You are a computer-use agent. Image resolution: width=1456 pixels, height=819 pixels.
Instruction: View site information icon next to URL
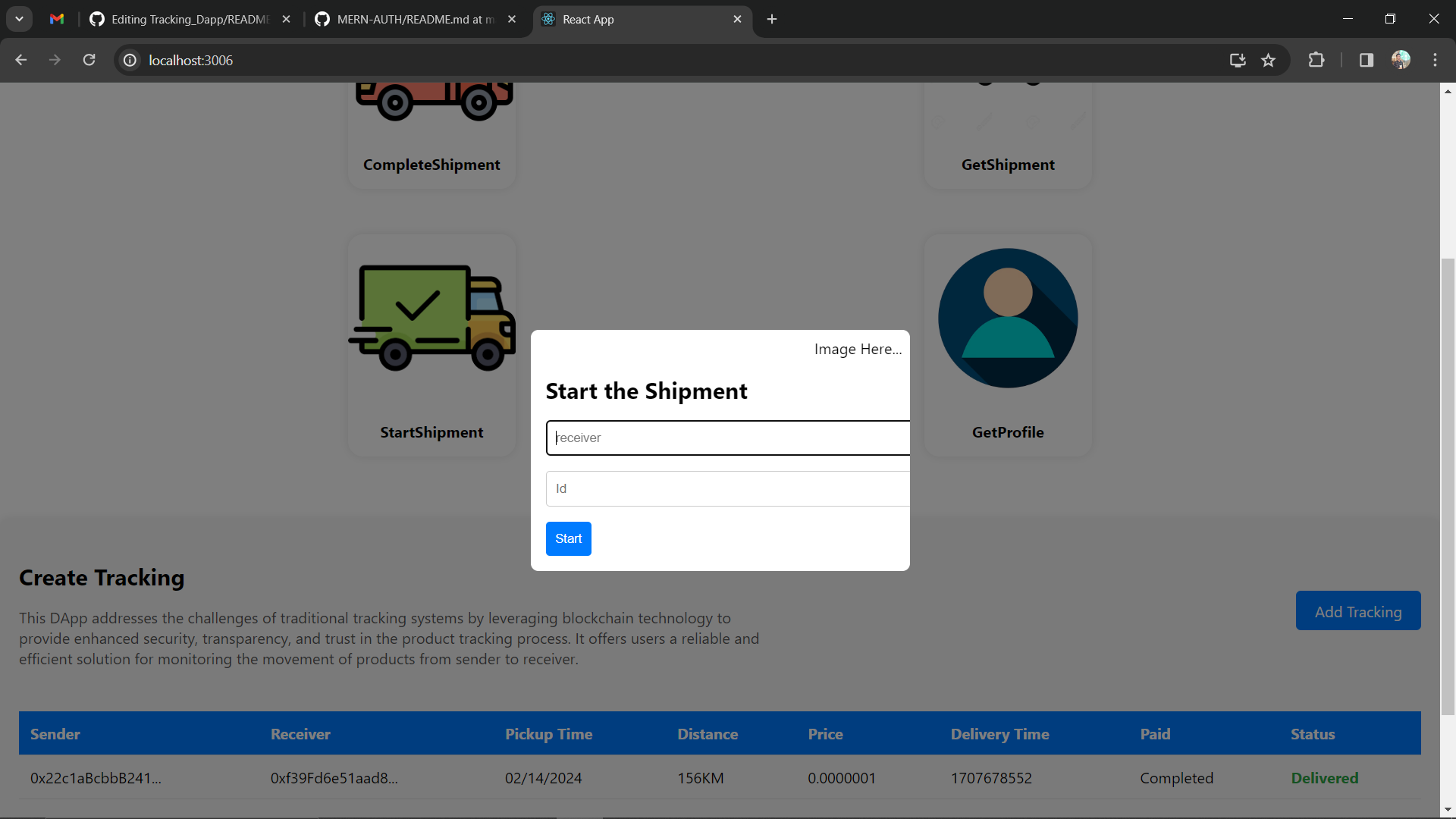130,61
